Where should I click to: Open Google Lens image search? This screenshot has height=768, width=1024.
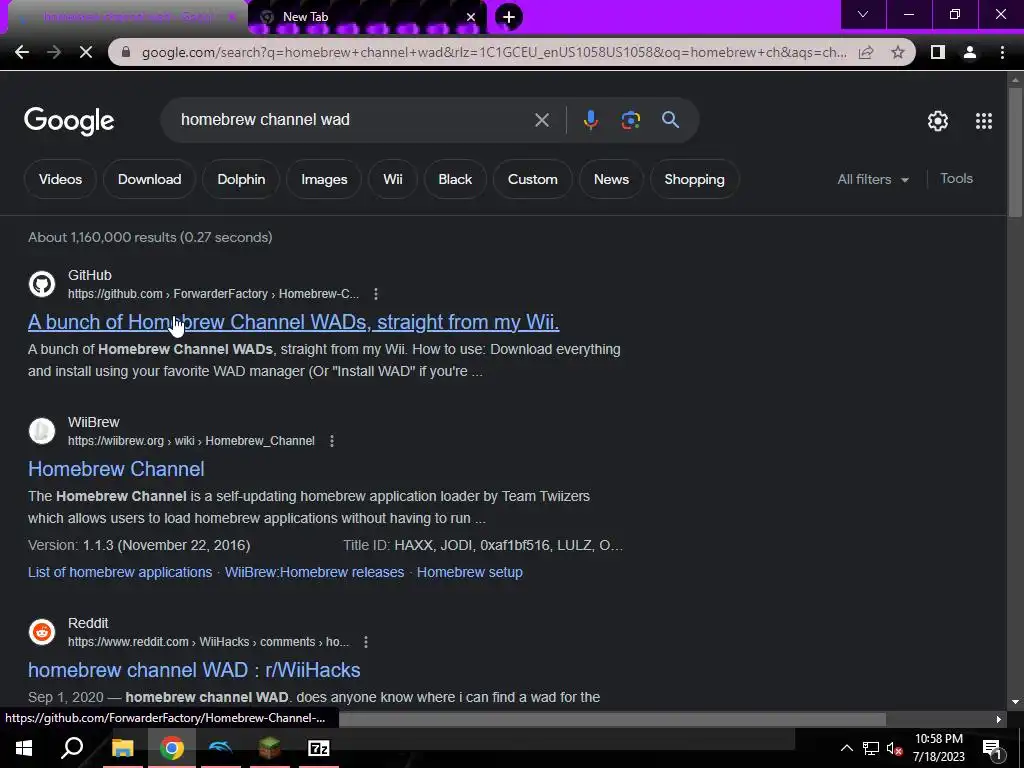pyautogui.click(x=630, y=120)
